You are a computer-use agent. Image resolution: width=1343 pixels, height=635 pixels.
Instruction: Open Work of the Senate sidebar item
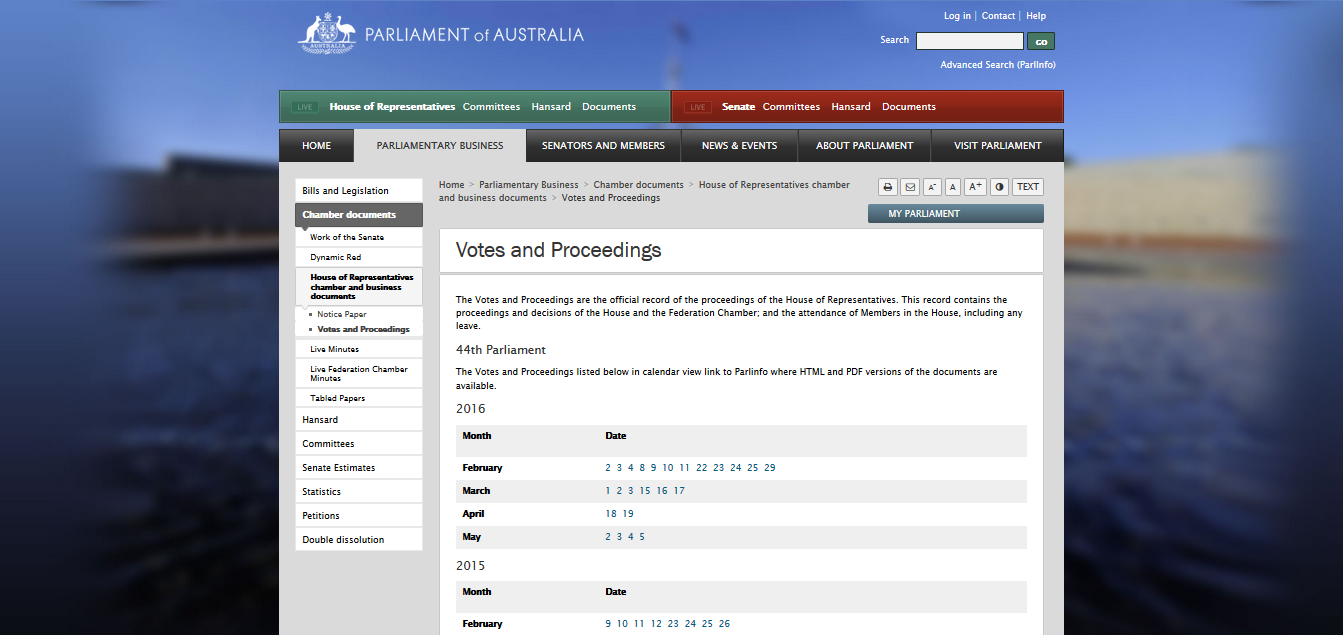pos(359,238)
